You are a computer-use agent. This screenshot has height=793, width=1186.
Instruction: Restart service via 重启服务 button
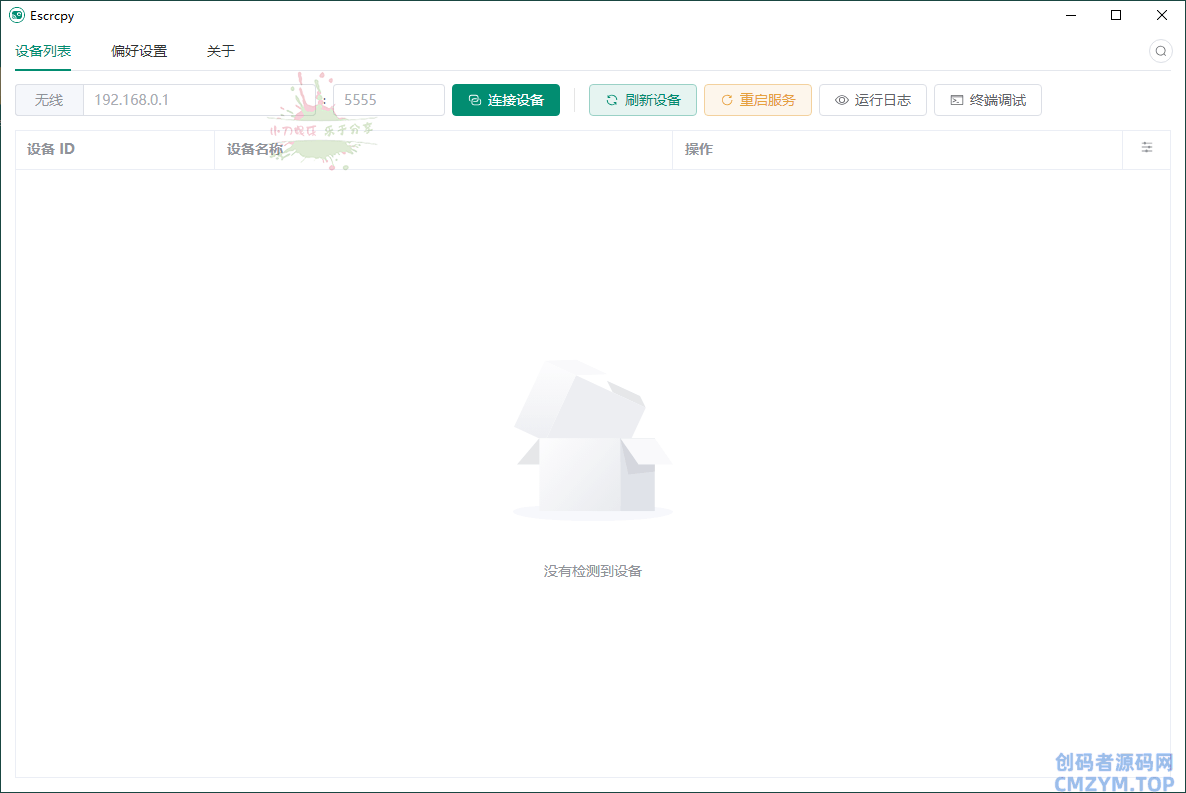tap(757, 100)
